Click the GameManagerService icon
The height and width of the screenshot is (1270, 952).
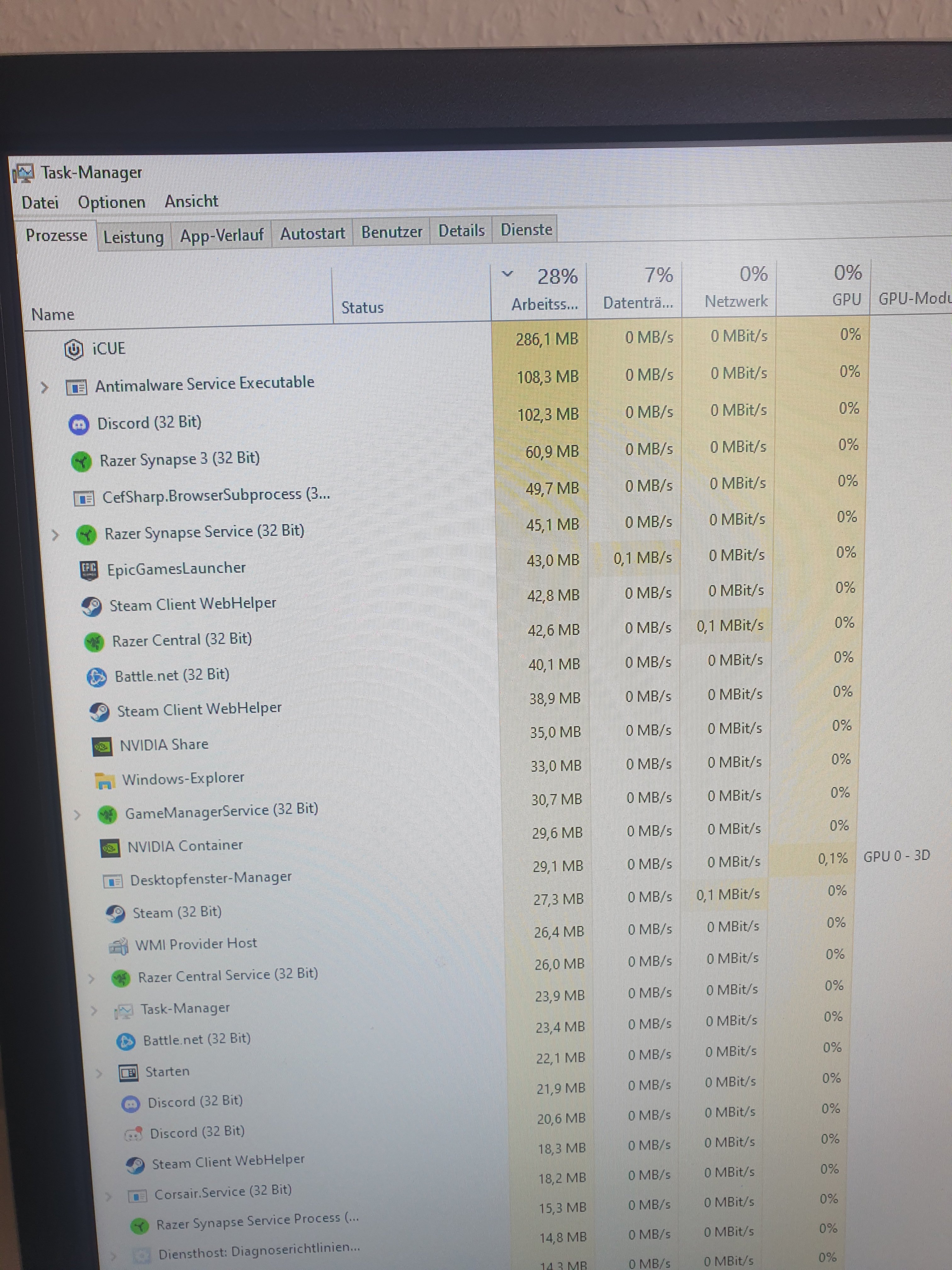(107, 814)
